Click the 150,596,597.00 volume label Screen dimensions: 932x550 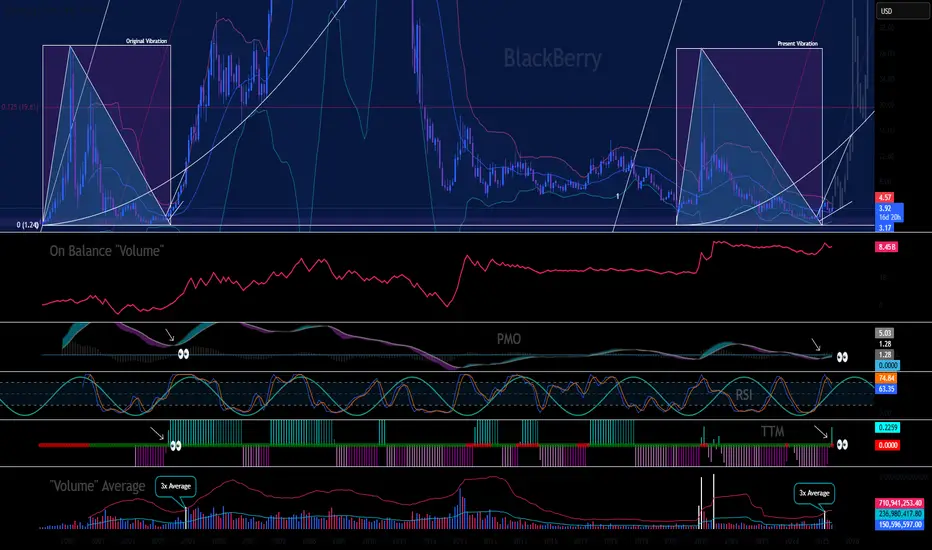coord(900,524)
